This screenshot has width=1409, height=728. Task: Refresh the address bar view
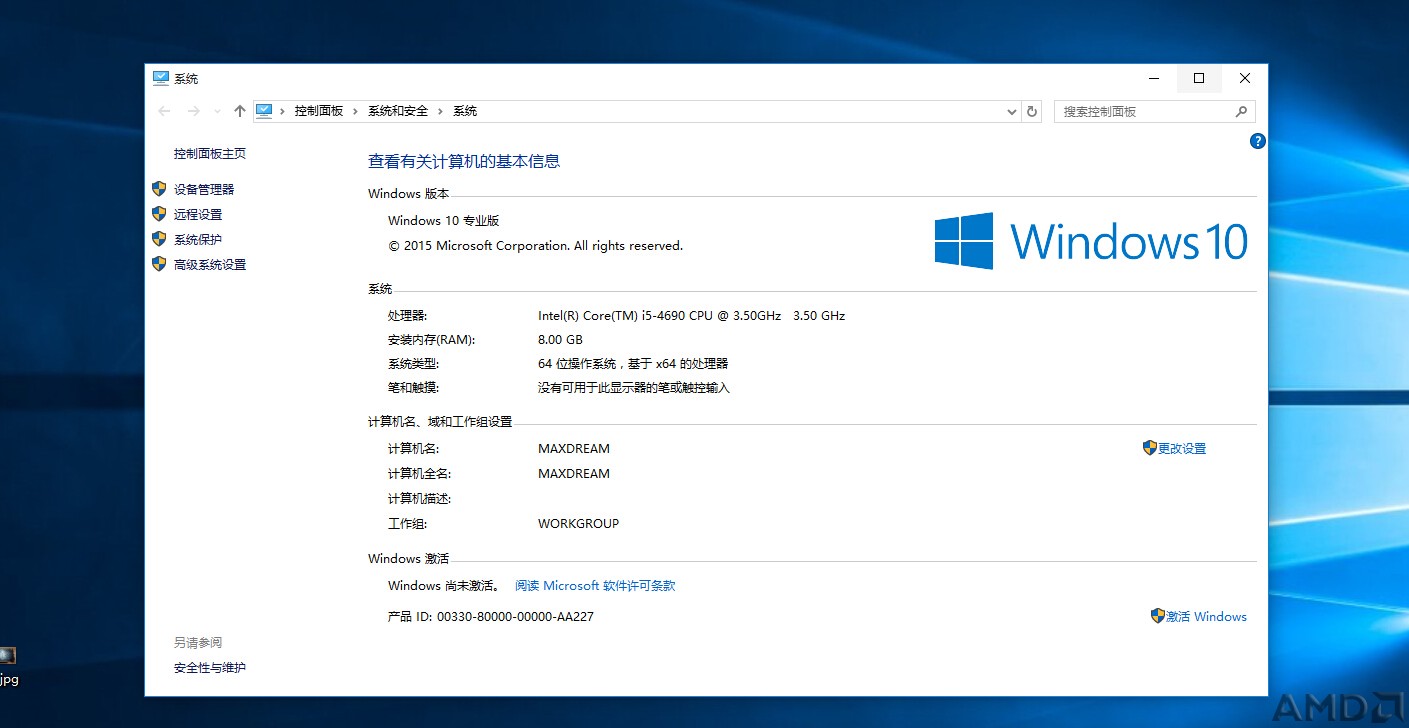(x=1032, y=112)
